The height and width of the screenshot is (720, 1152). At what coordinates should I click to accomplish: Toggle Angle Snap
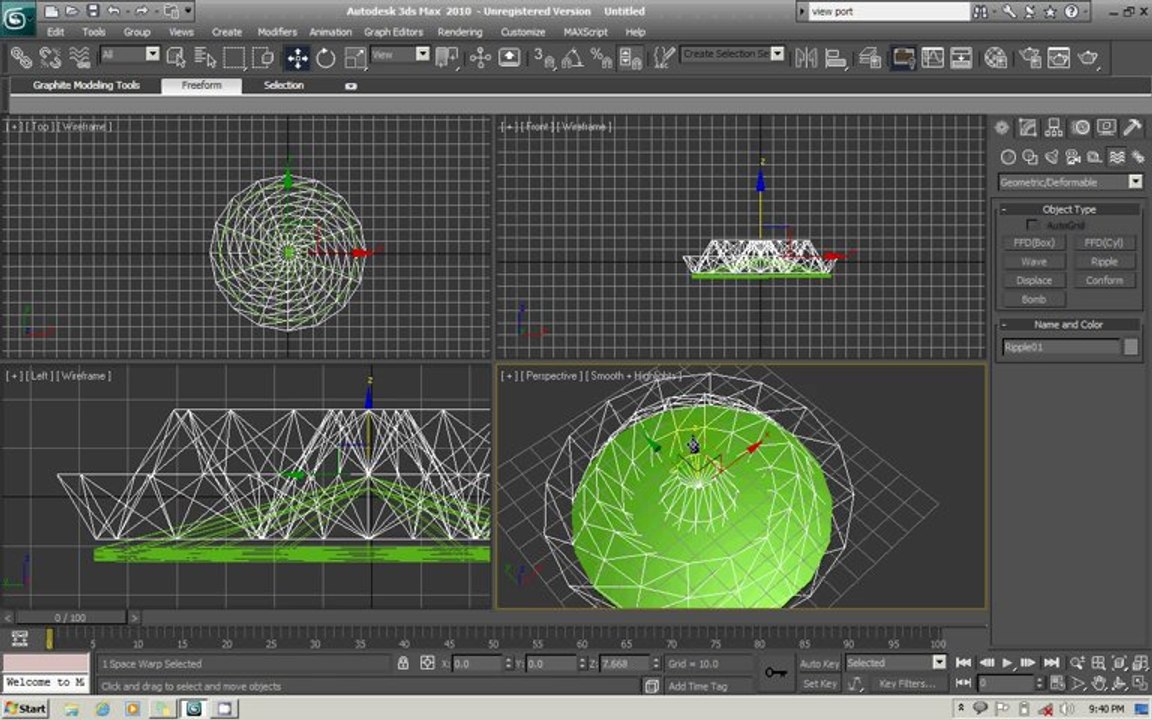[572, 57]
